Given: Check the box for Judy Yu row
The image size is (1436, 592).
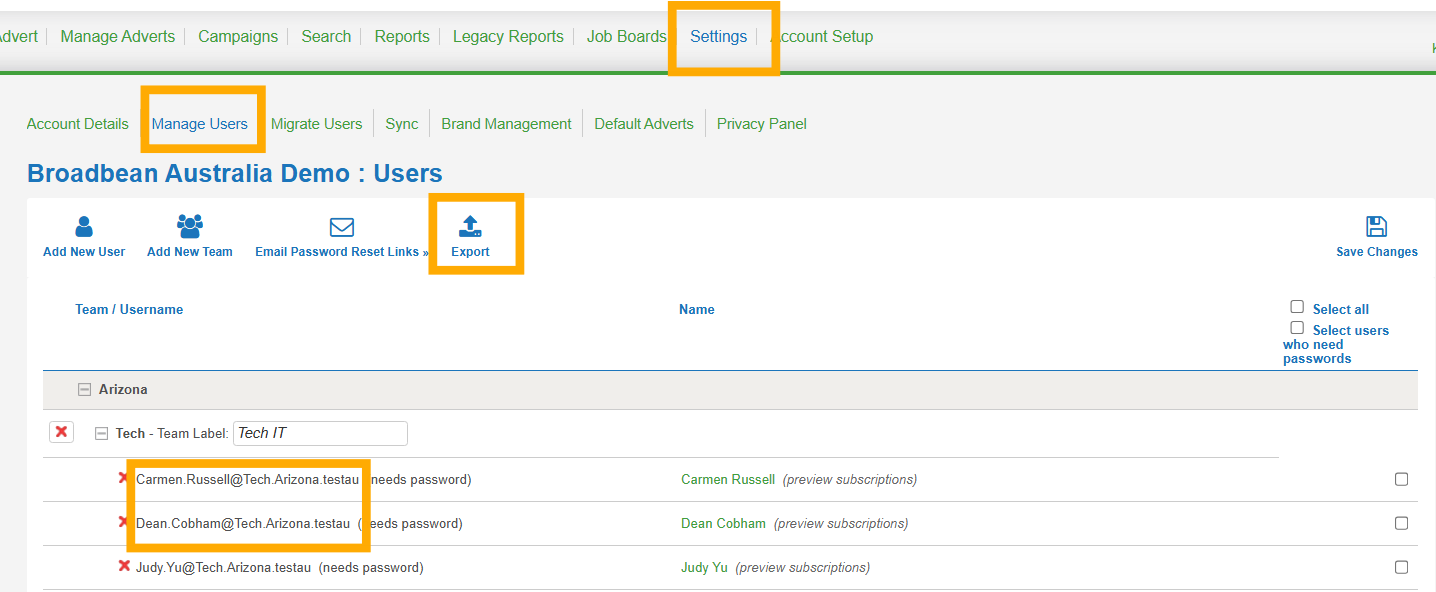Looking at the screenshot, I should [1401, 567].
